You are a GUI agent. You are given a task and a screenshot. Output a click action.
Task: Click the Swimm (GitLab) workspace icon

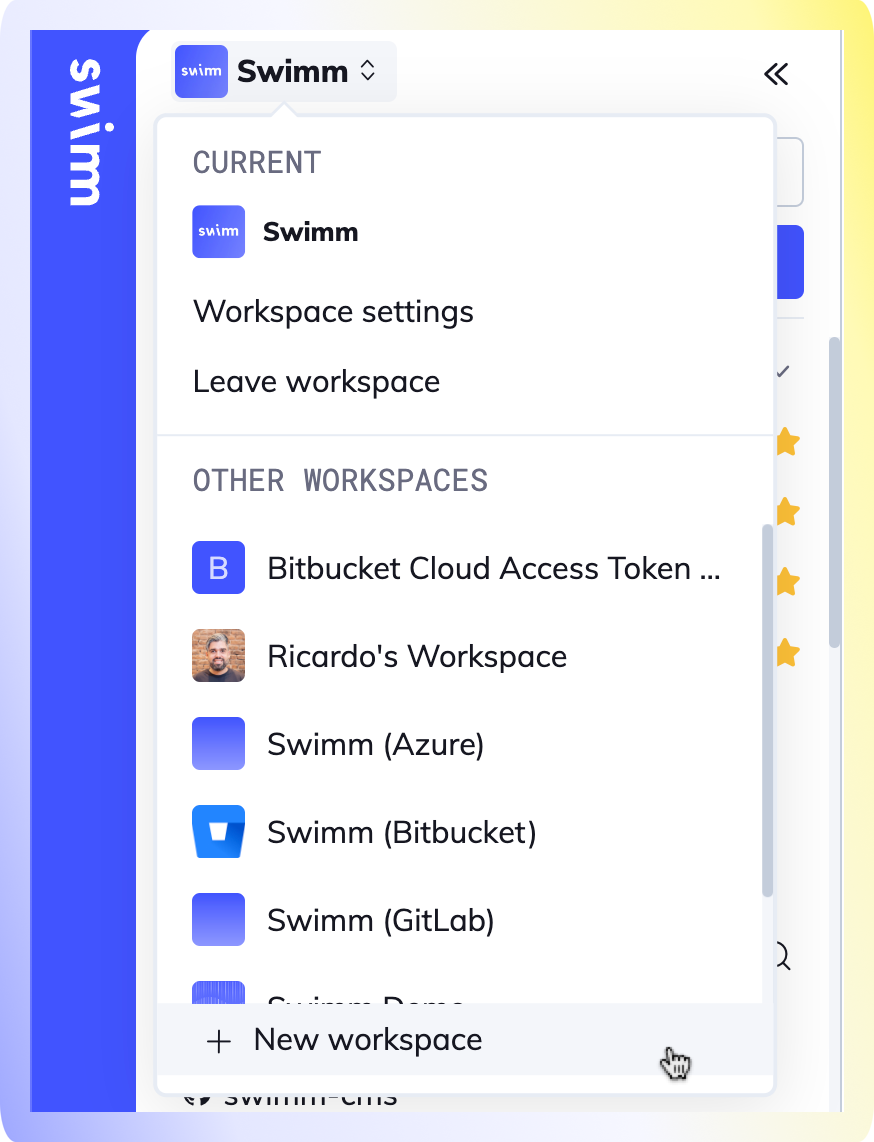tap(218, 921)
